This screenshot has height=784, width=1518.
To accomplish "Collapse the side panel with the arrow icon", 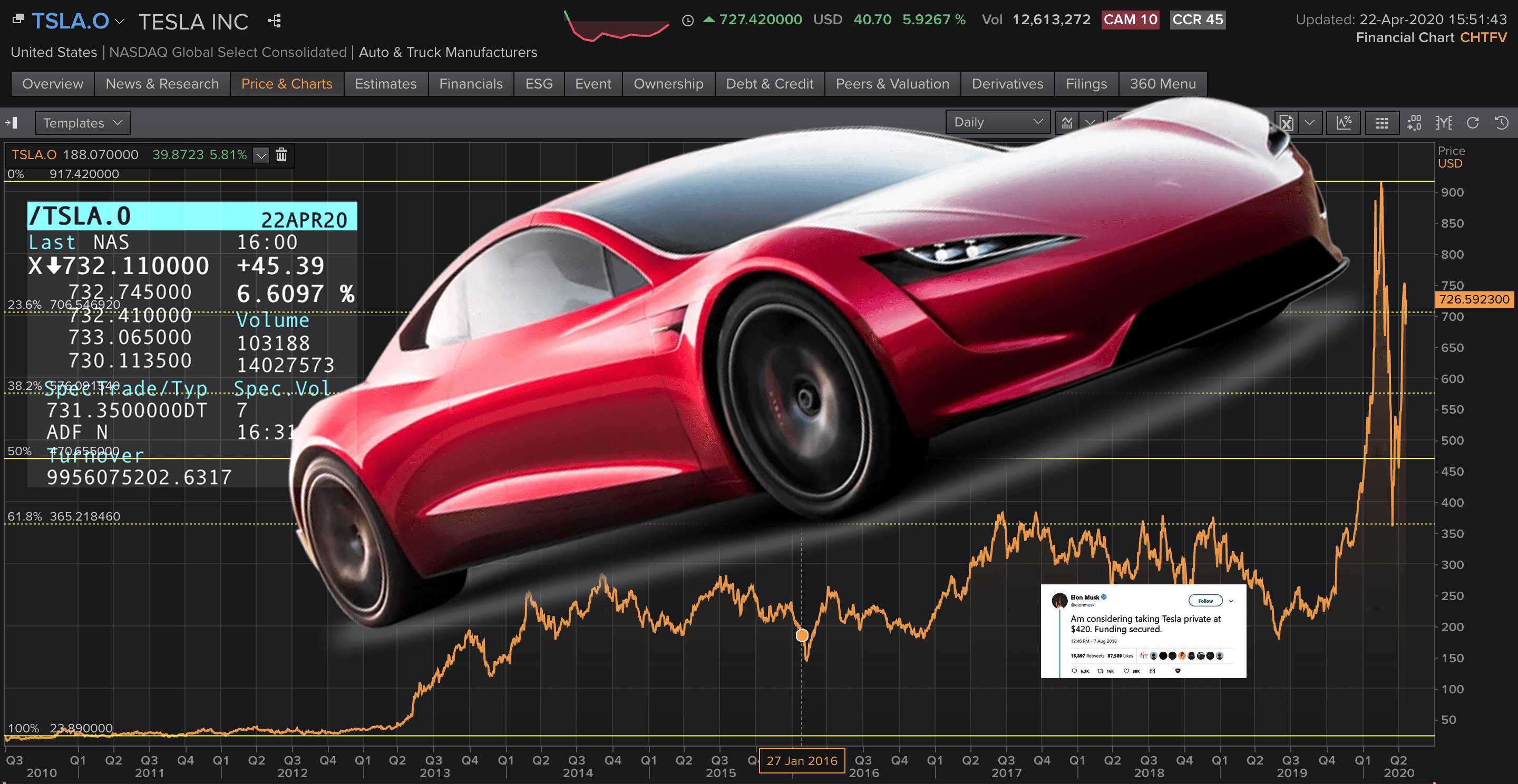I will (x=12, y=123).
